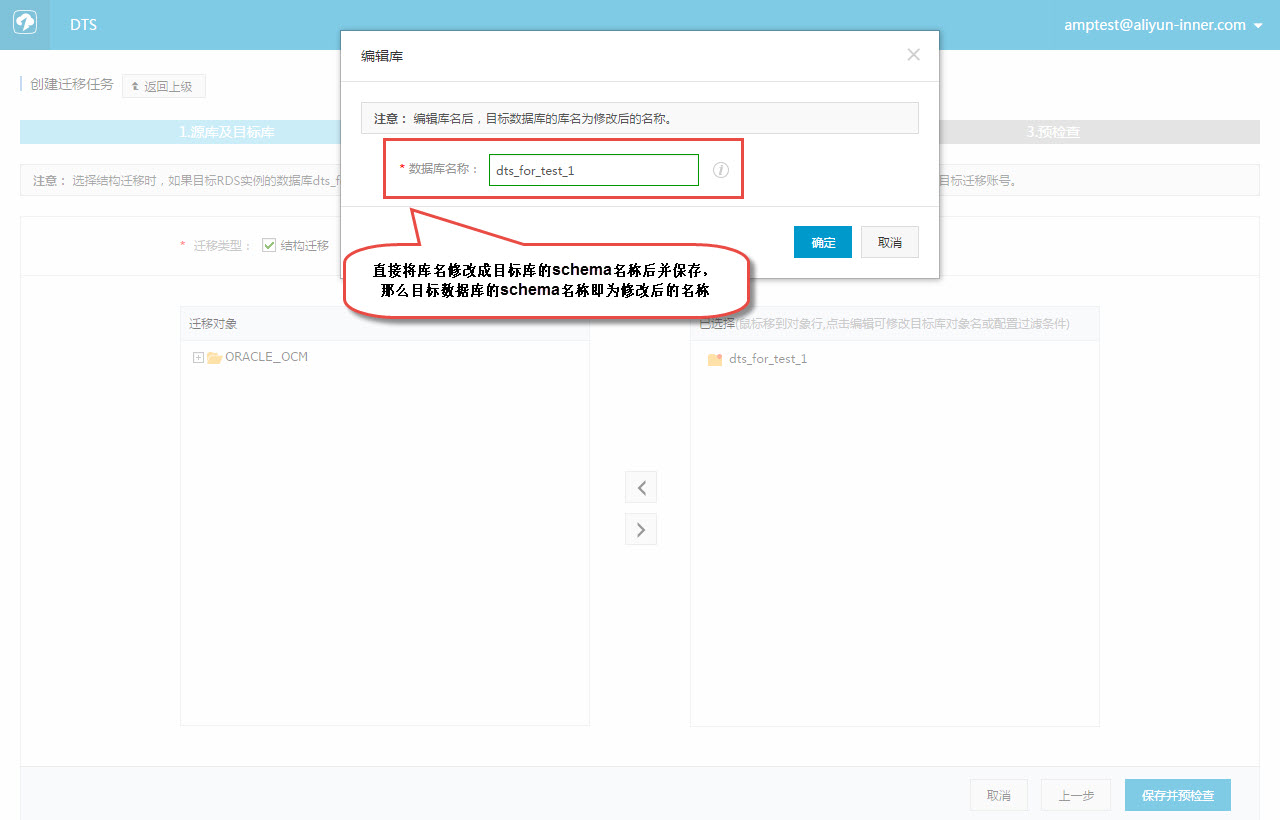Click the DTS logo icon

tap(24, 24)
